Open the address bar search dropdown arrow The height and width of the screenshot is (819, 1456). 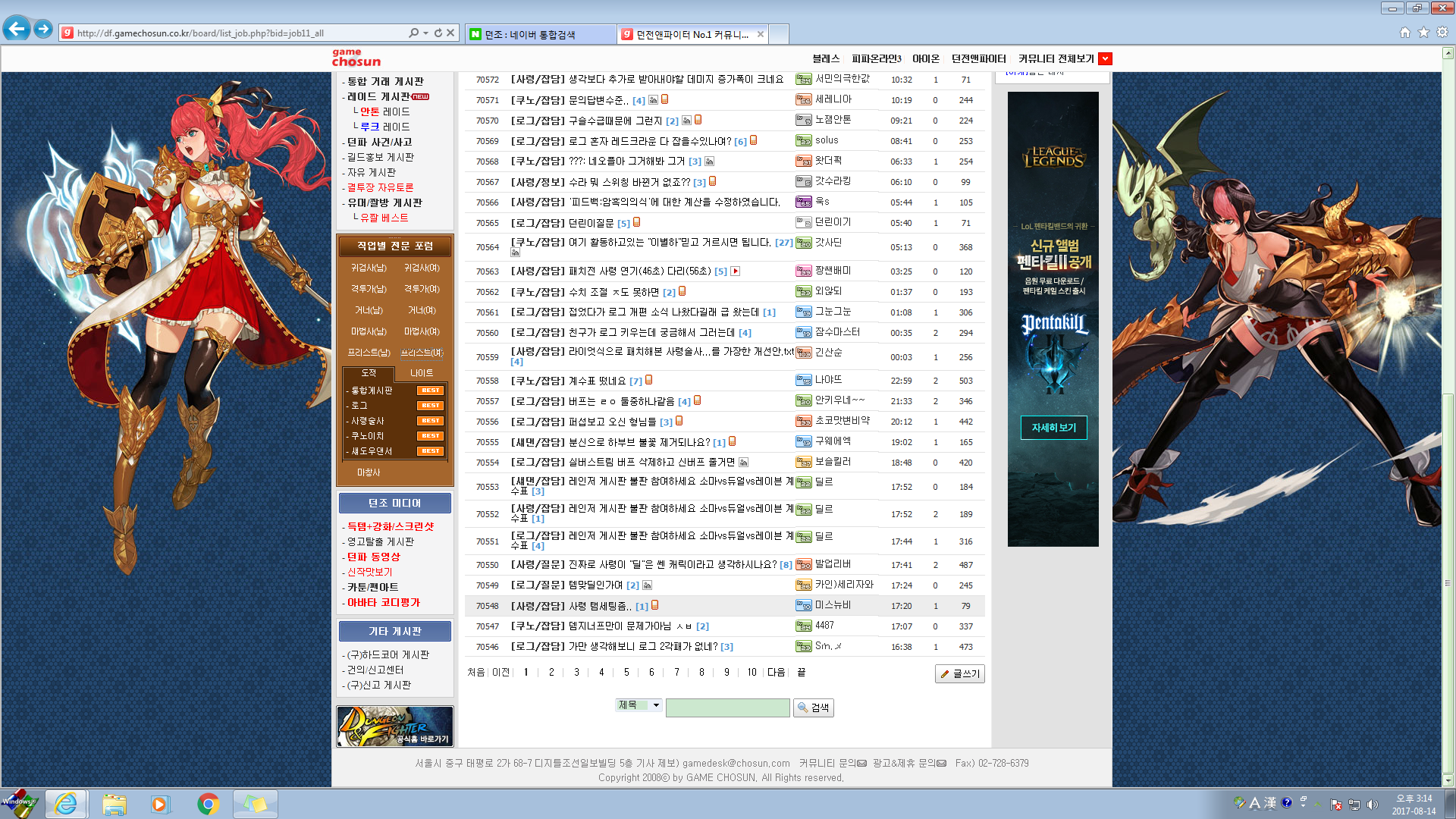pyautogui.click(x=426, y=33)
